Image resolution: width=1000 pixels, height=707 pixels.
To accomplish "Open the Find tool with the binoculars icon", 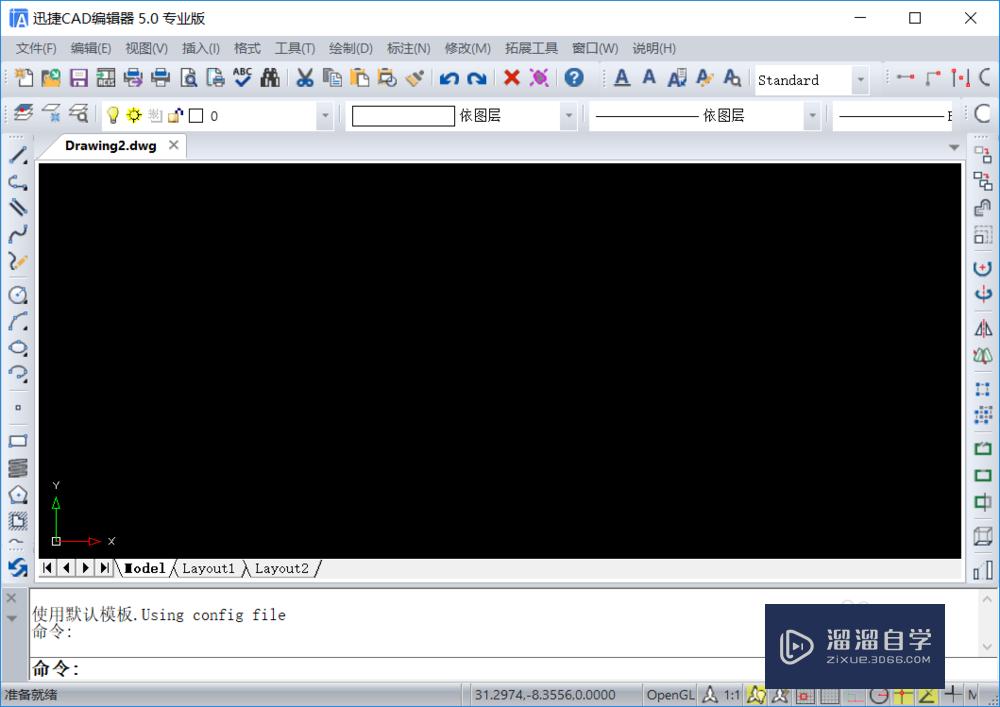I will pyautogui.click(x=269, y=77).
